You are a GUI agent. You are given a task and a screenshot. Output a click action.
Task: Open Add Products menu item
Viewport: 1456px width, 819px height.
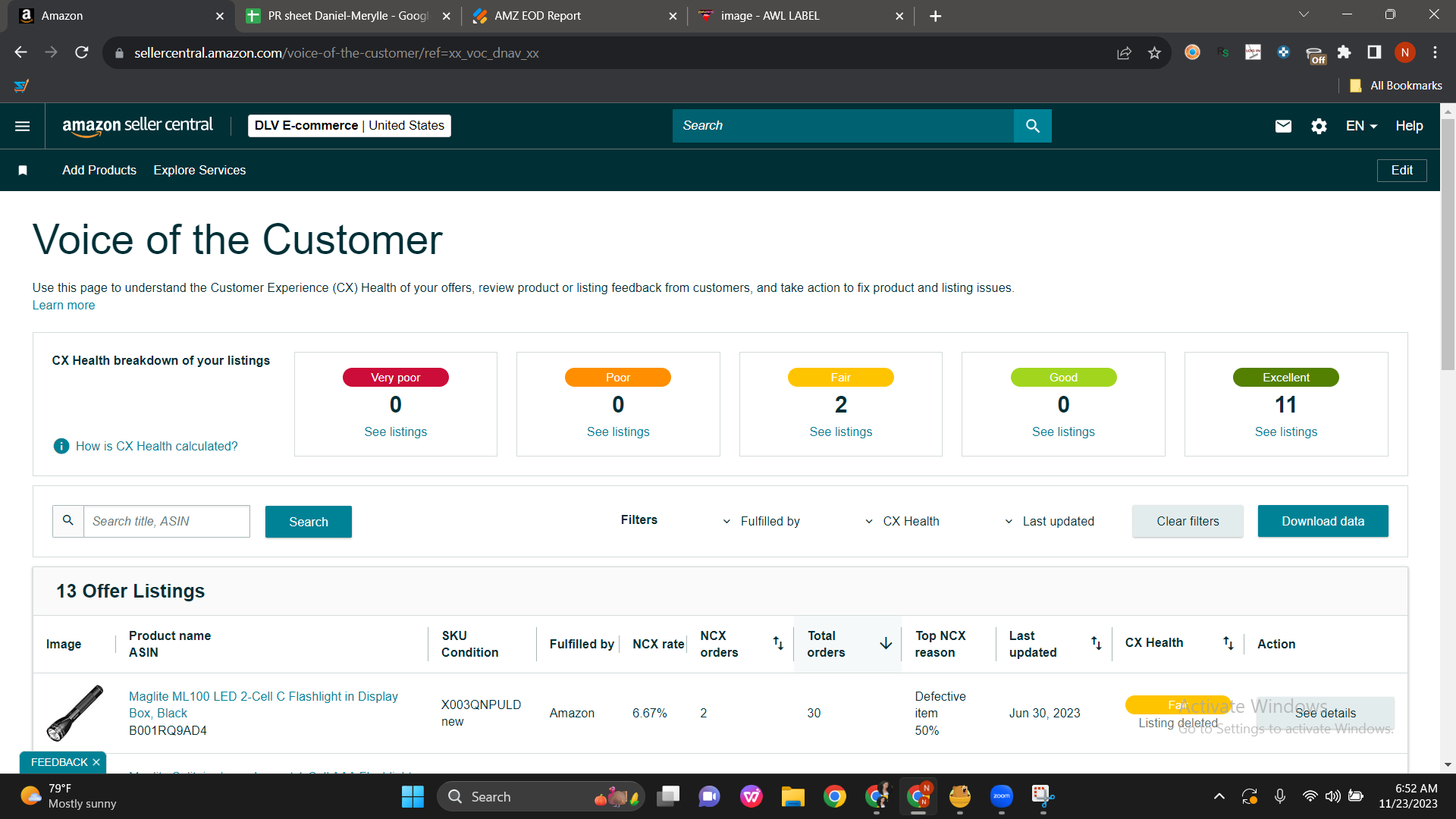coord(99,171)
